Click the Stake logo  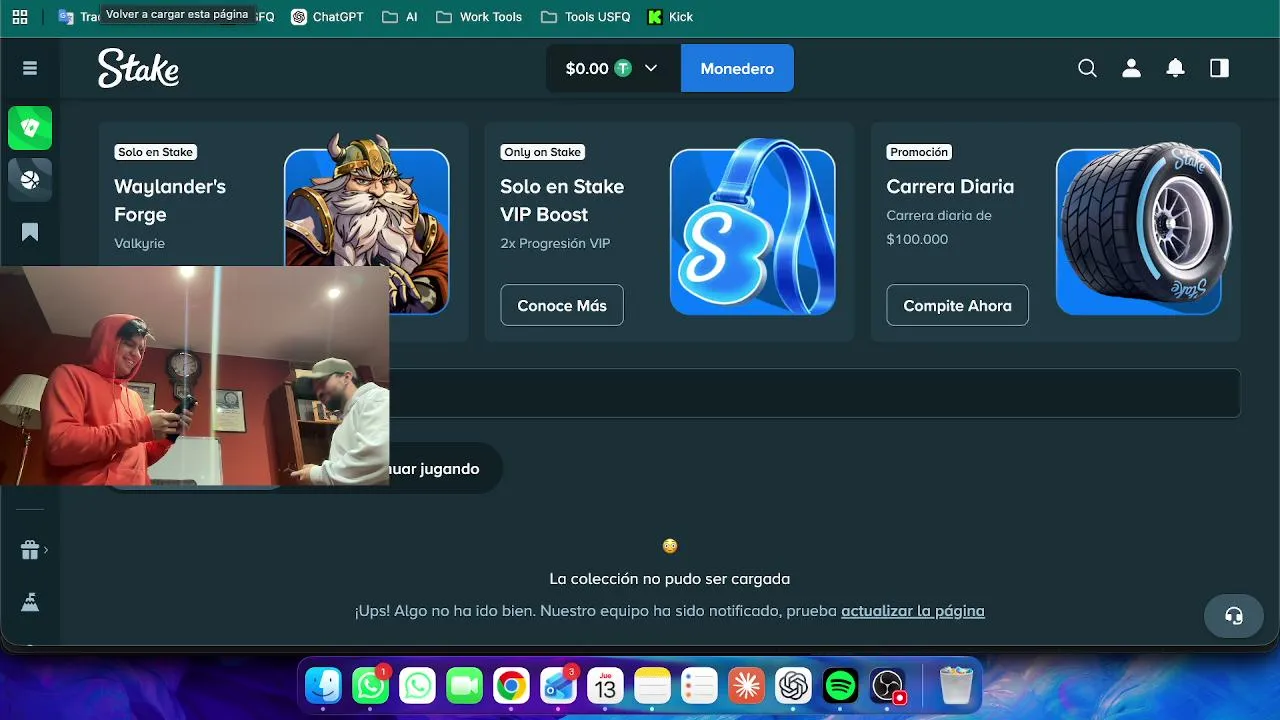click(138, 68)
